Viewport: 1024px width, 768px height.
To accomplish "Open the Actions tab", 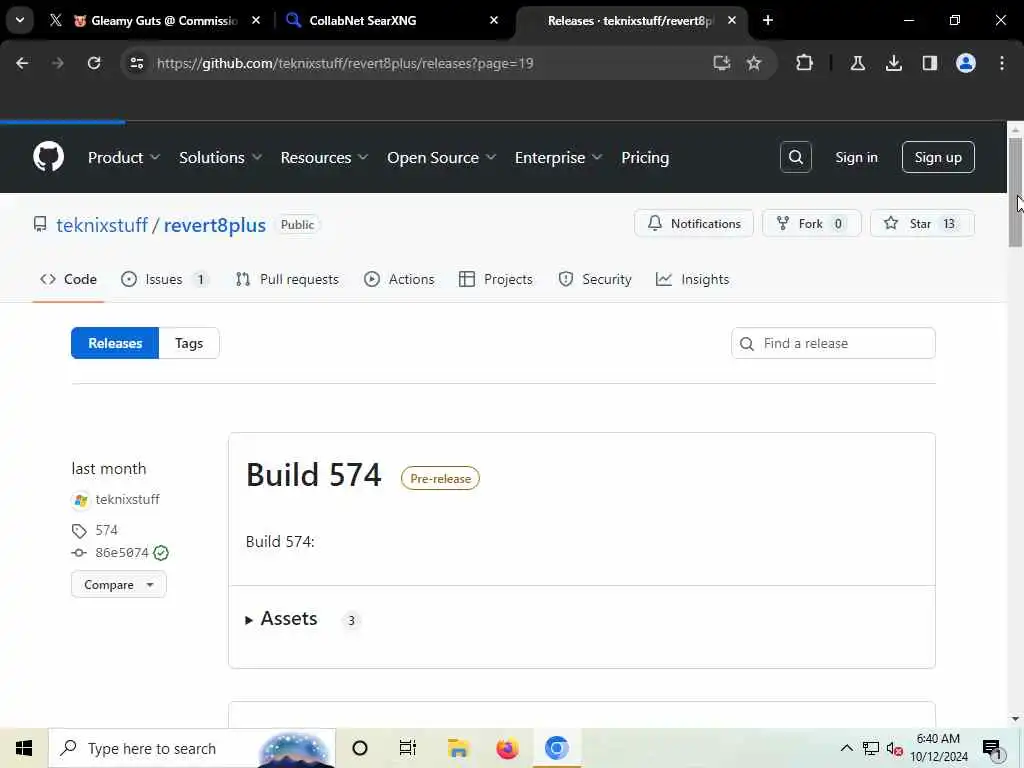I will point(399,279).
